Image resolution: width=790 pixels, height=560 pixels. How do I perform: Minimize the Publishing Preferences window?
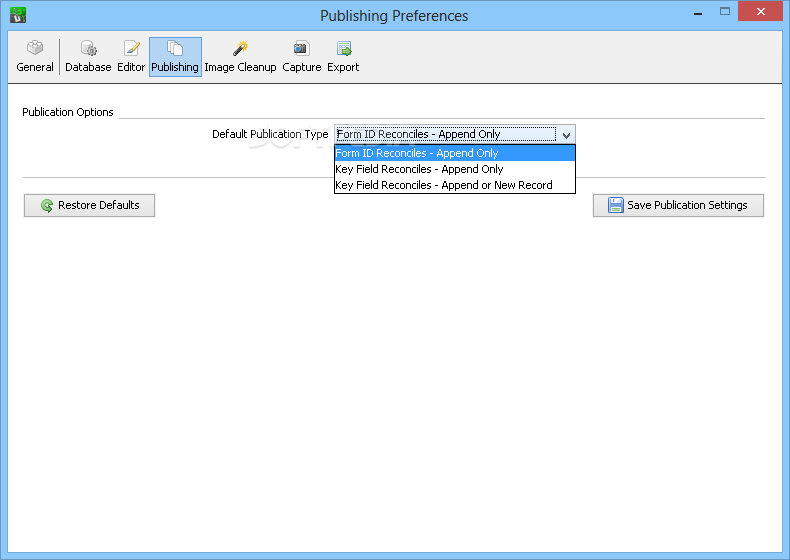pyautogui.click(x=698, y=13)
